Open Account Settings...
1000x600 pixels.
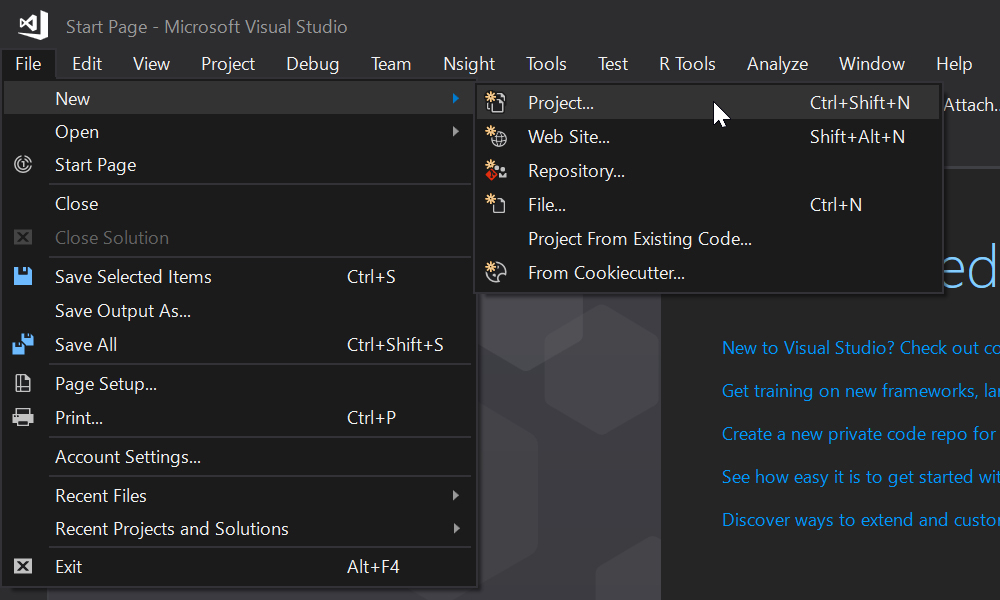[x=237, y=457]
